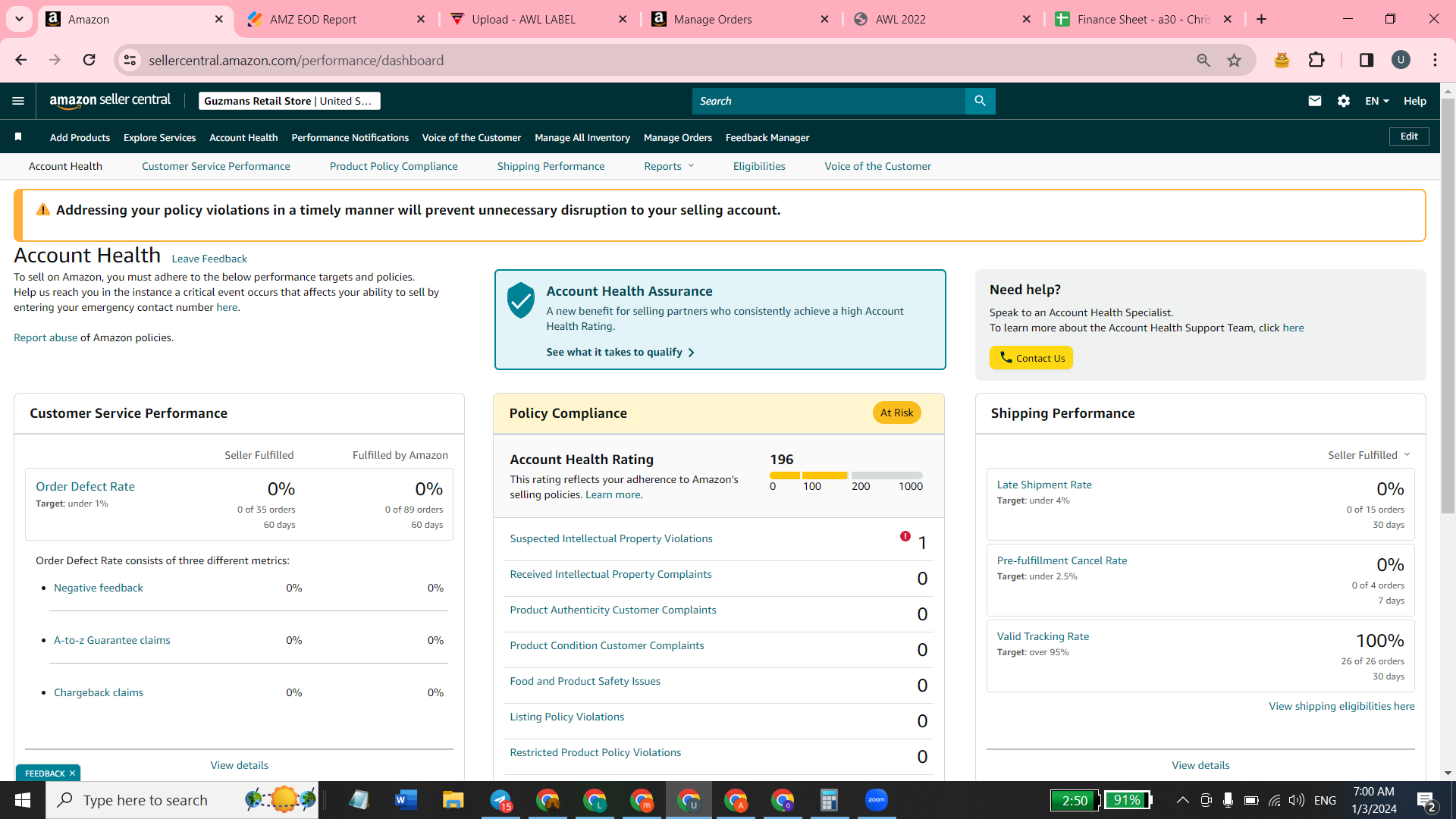Open Suspected Intellectual Property Violations
The width and height of the screenshot is (1456, 819).
coord(611,538)
